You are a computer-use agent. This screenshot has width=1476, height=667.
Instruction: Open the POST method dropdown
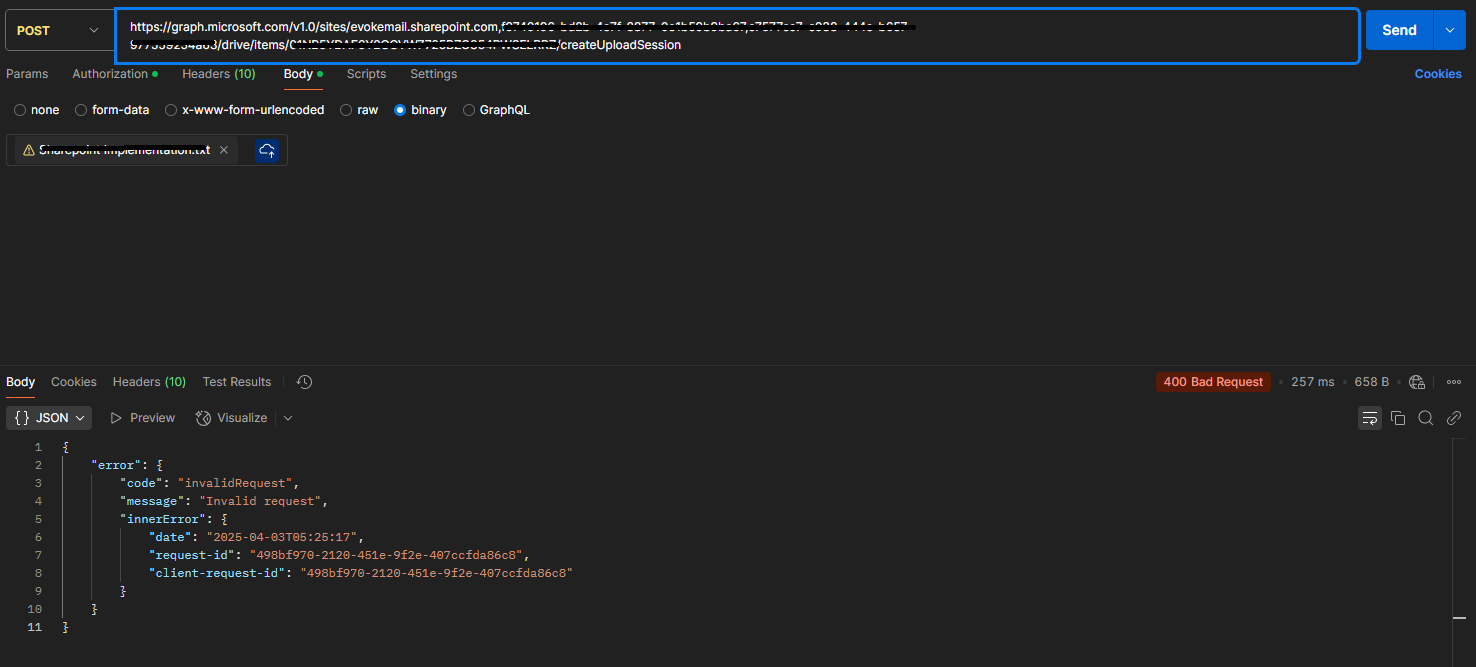(57, 31)
